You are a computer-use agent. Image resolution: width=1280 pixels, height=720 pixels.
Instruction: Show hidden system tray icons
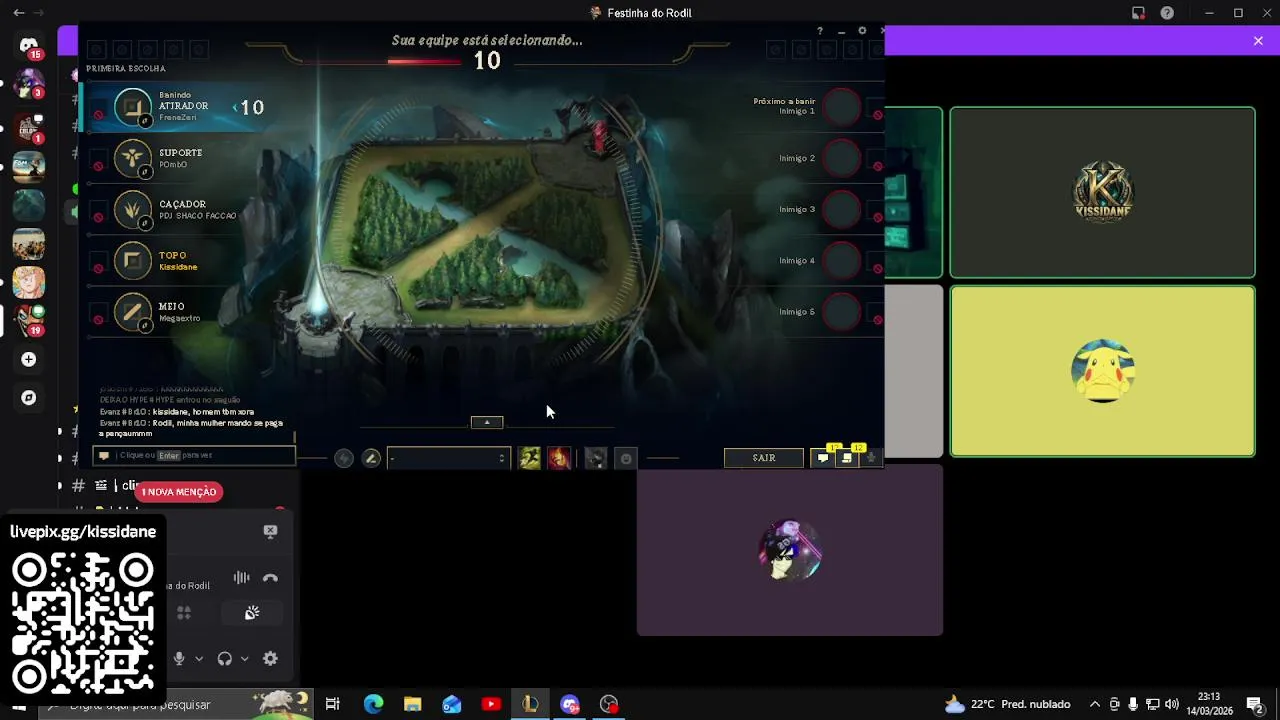point(1094,704)
